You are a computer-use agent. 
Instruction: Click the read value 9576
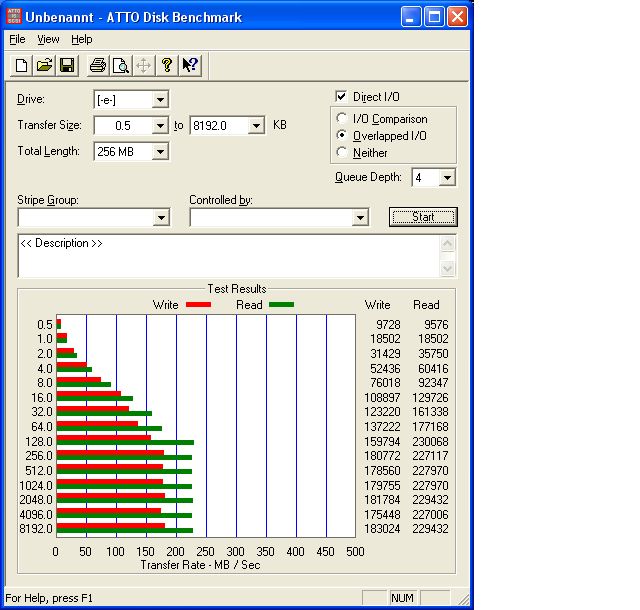click(x=436, y=325)
